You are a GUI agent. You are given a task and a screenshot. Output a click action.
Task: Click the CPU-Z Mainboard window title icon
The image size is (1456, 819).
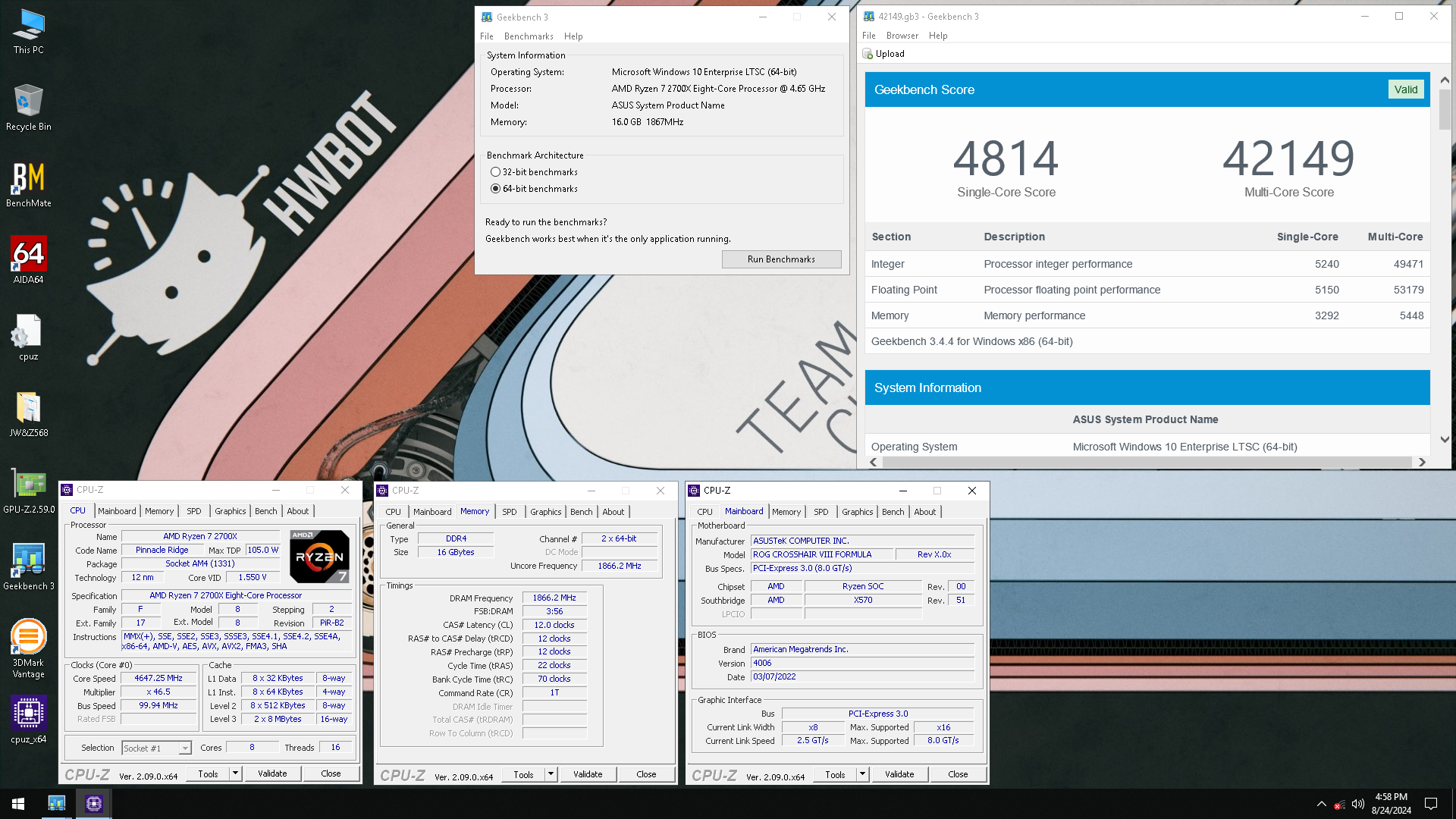click(694, 491)
